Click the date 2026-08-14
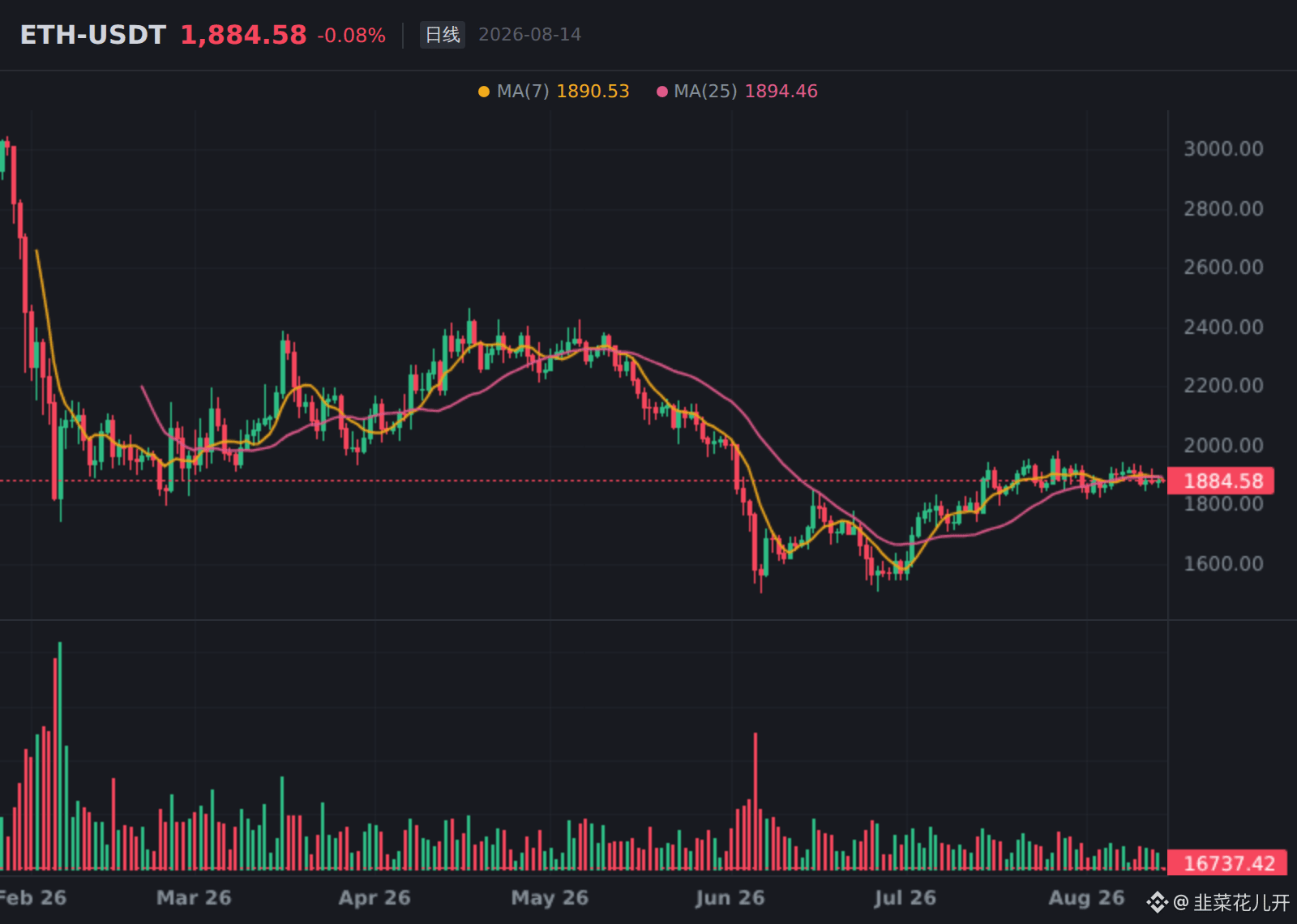This screenshot has height=924, width=1297. [x=529, y=35]
